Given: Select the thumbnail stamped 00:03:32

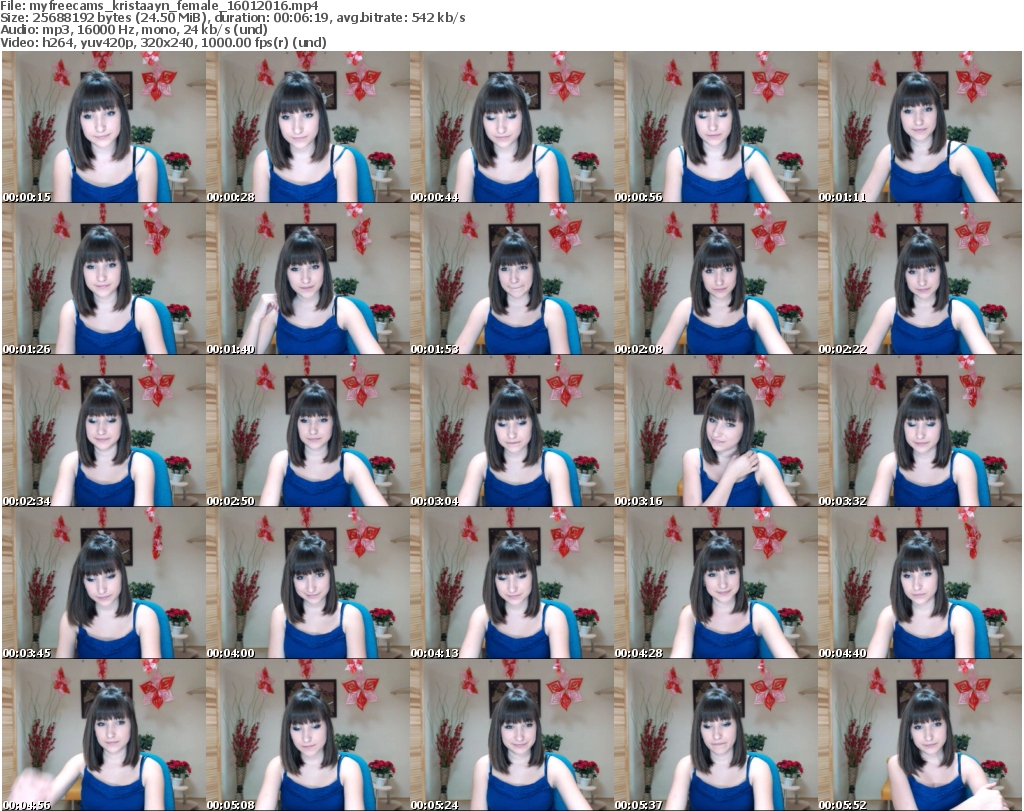Looking at the screenshot, I should coord(920,431).
